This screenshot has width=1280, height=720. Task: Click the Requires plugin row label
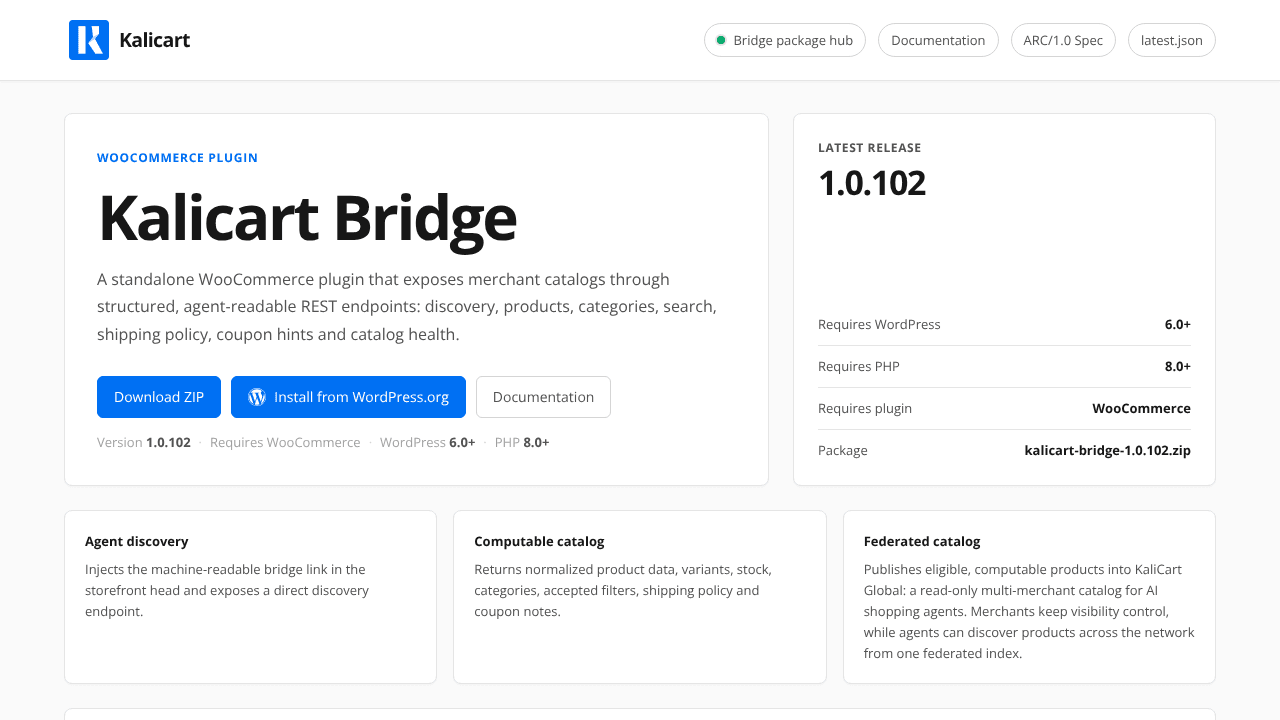pyautogui.click(x=865, y=408)
